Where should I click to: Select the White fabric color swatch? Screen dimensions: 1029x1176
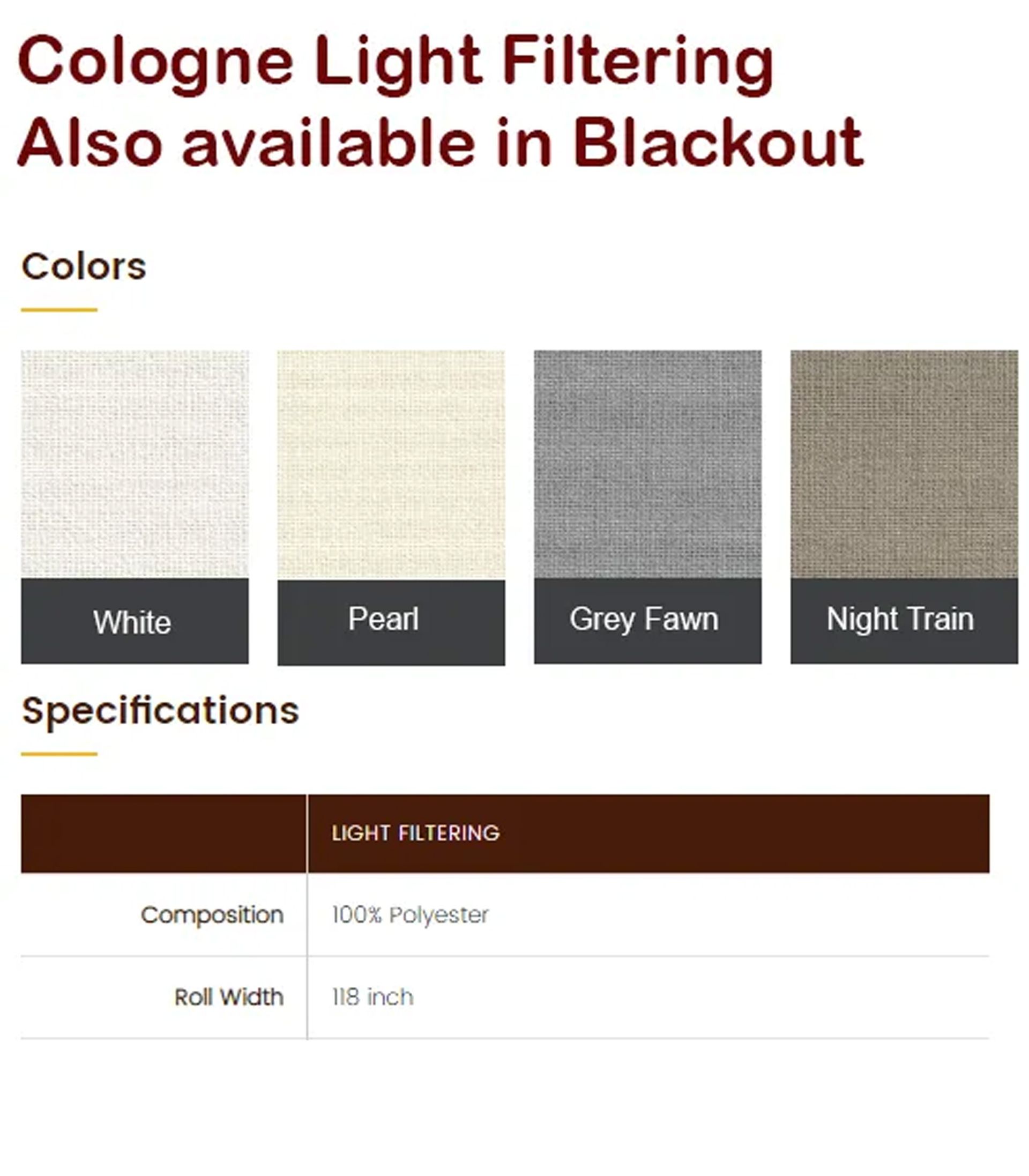(135, 464)
